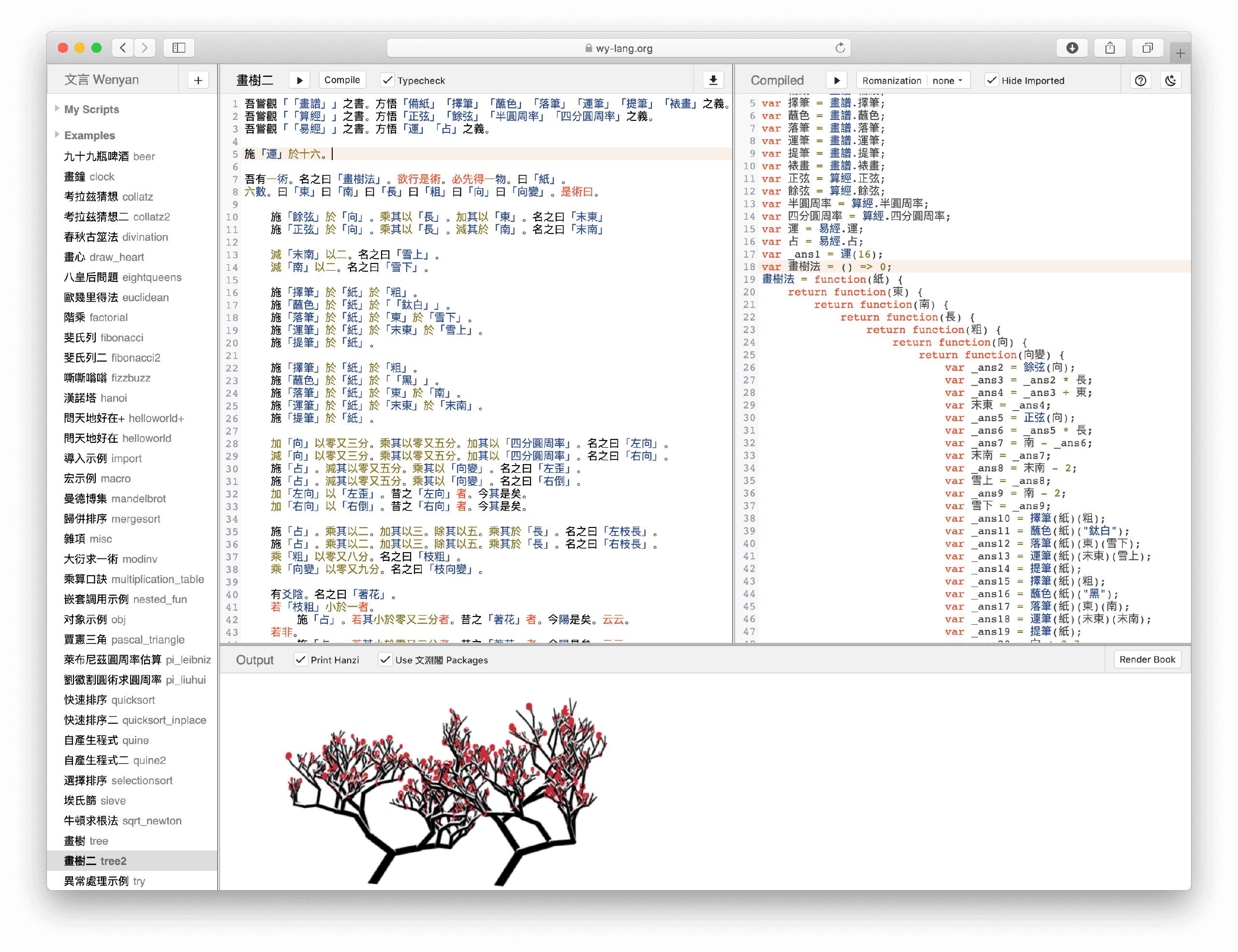1238x952 pixels.
Task: Click the Compile button
Action: point(342,80)
